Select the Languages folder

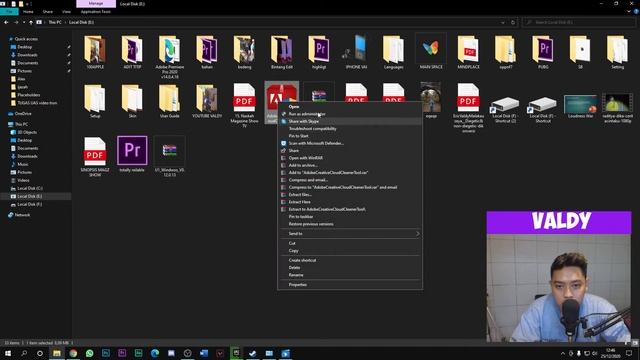[x=393, y=52]
